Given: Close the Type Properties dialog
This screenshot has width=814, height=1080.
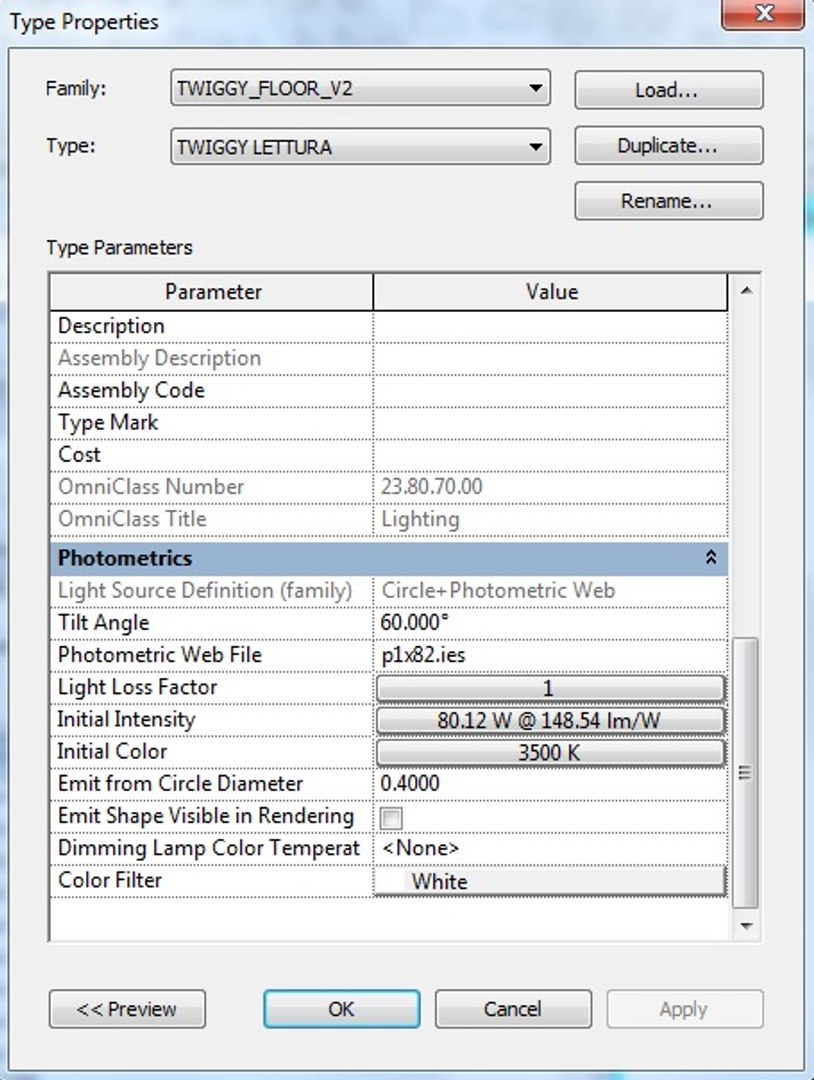Looking at the screenshot, I should (763, 14).
